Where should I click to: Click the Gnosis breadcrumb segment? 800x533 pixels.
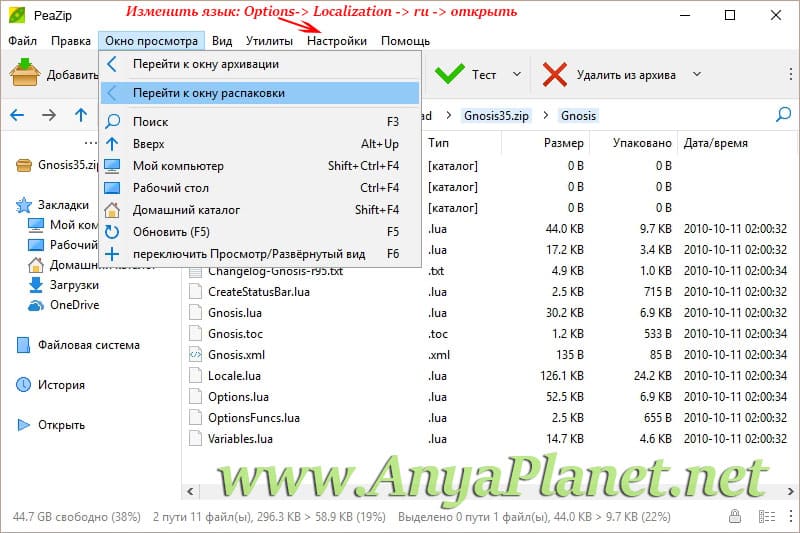click(x=578, y=116)
